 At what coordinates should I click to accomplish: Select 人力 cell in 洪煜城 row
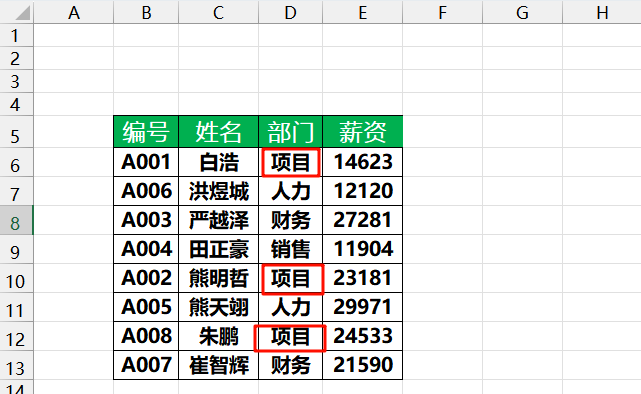(x=290, y=191)
